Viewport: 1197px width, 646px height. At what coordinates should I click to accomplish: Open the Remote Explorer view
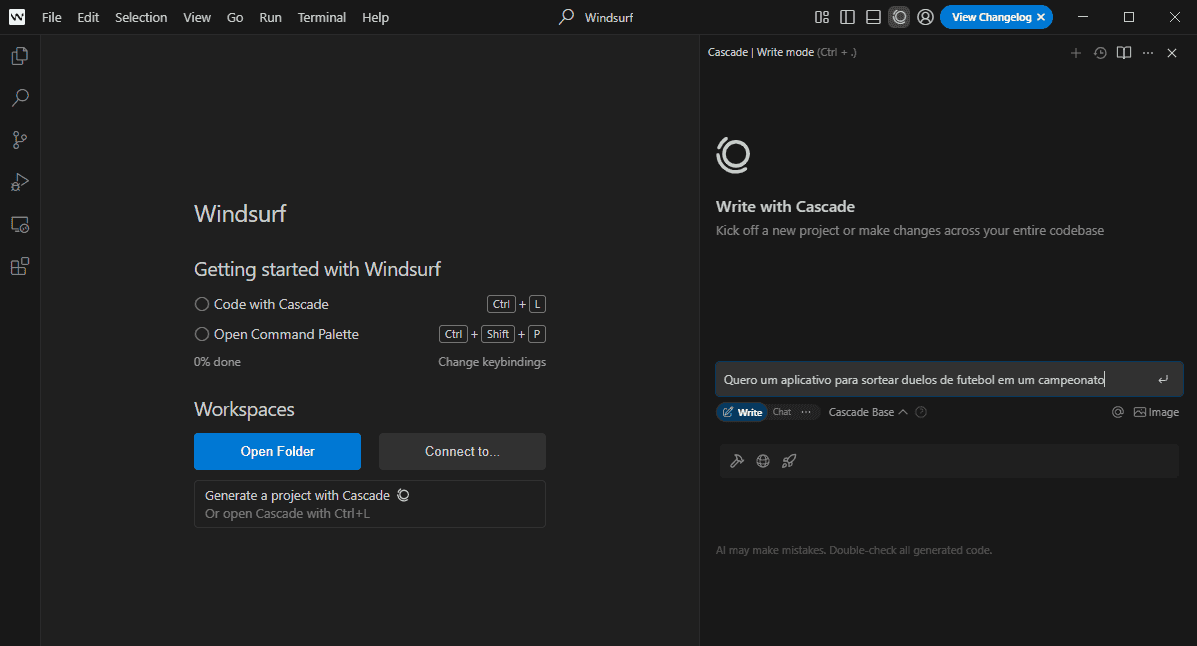(20, 224)
